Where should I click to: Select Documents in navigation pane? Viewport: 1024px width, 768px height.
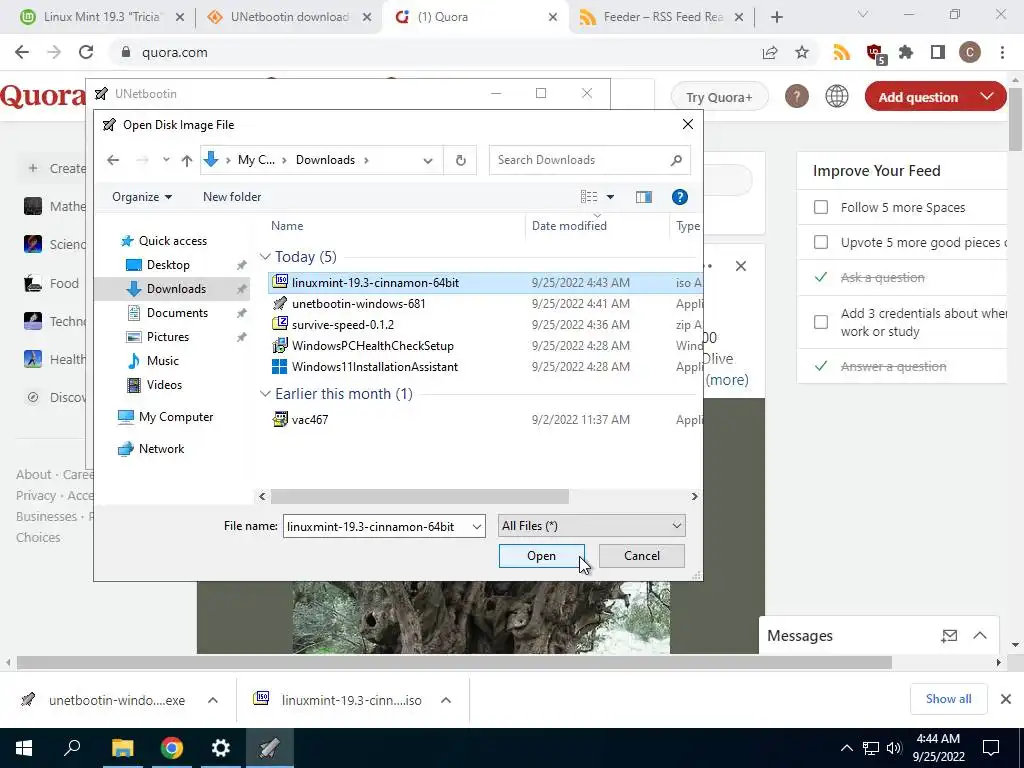(177, 313)
